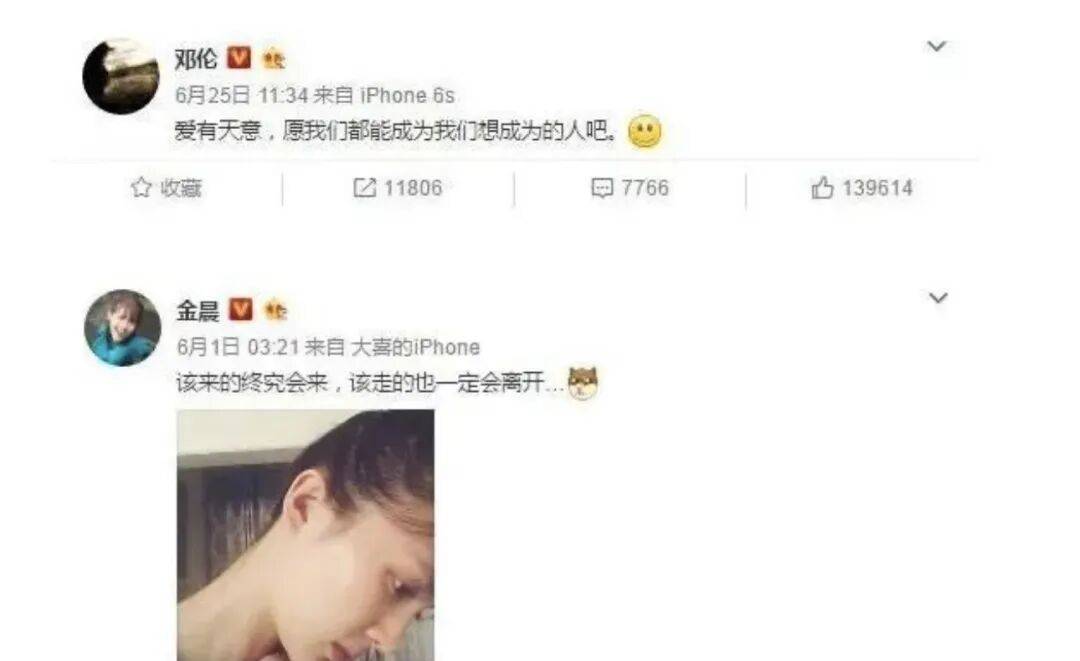Click the 6月1日 03:21 timestamp
Image resolution: width=1080 pixels, height=661 pixels.
[238, 347]
